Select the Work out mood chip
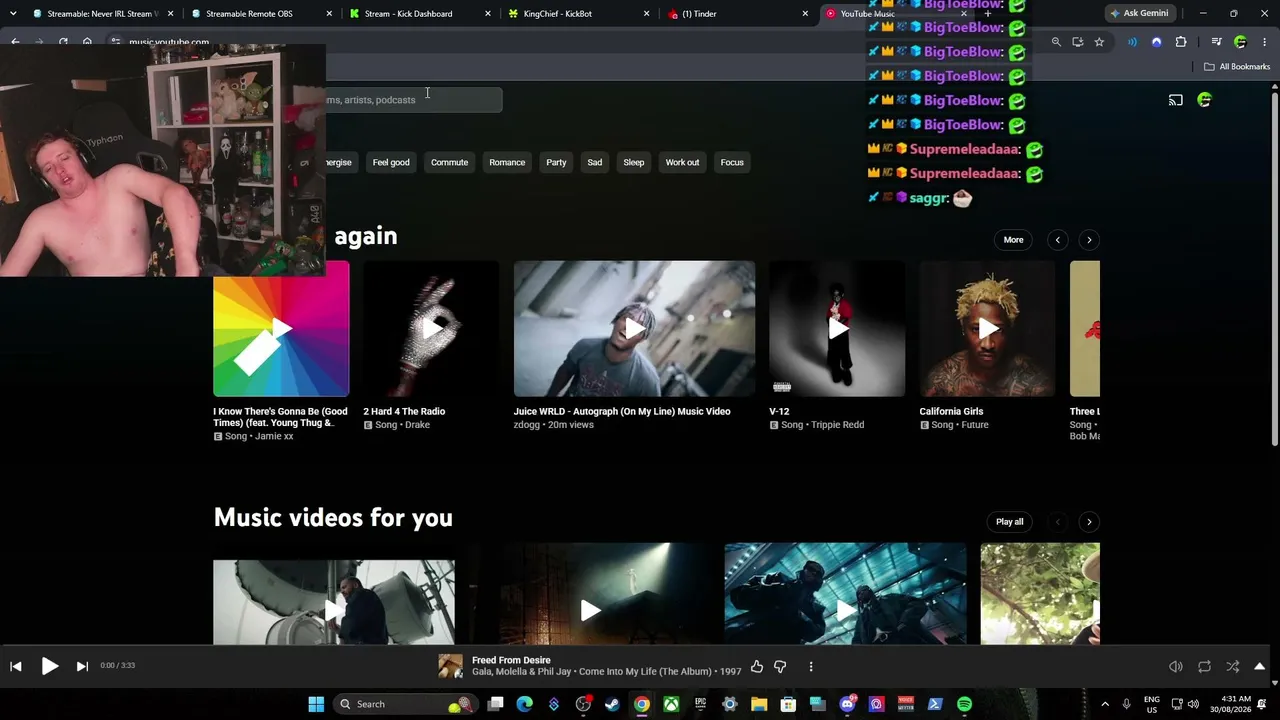Screen dimensions: 1280x720 click(x=682, y=162)
